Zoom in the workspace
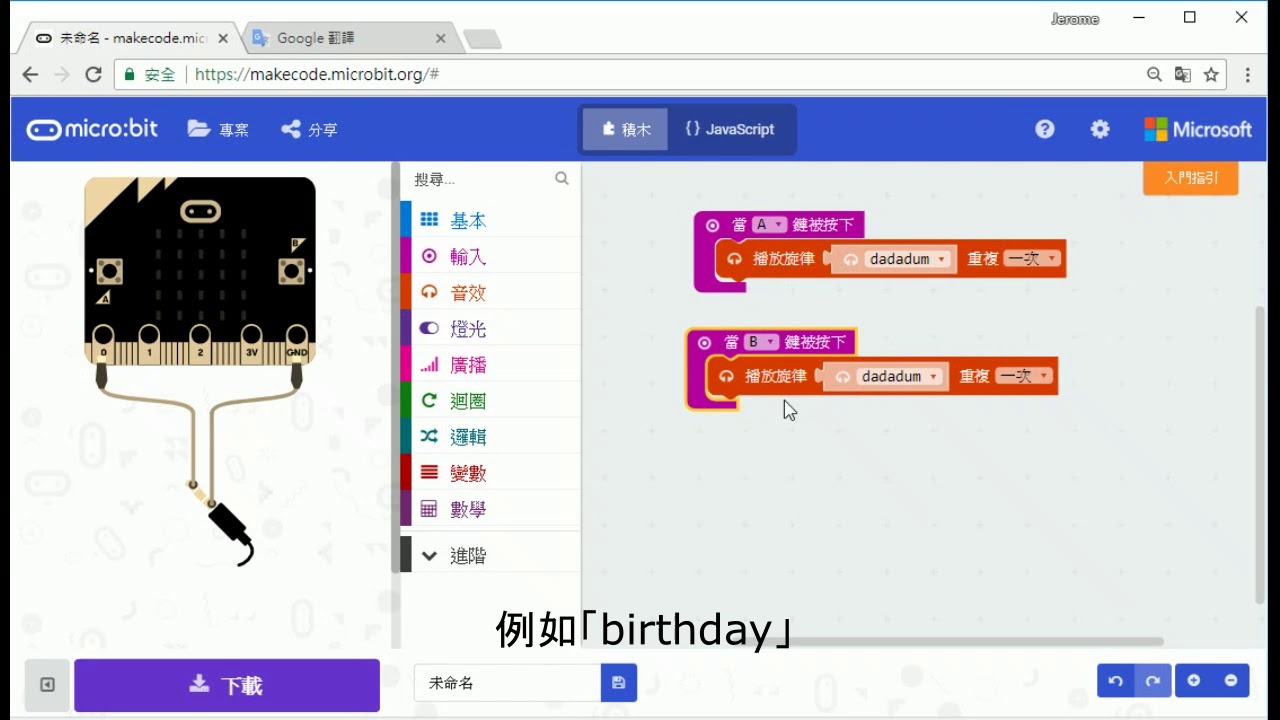Image resolution: width=1280 pixels, height=720 pixels. pos(1194,681)
